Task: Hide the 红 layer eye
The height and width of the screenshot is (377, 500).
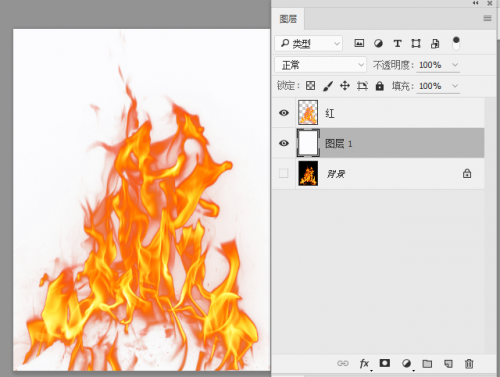Action: (284, 113)
